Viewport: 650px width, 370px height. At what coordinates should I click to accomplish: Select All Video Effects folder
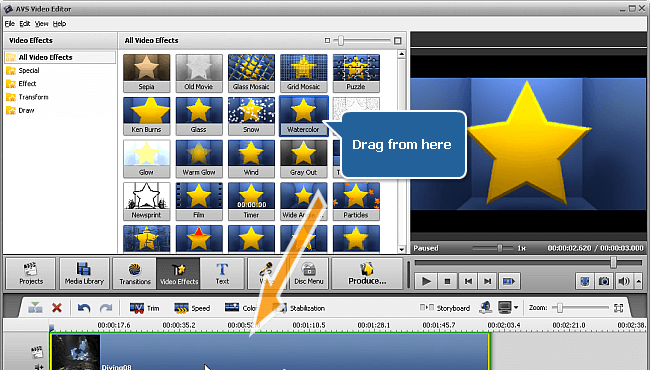pos(60,57)
